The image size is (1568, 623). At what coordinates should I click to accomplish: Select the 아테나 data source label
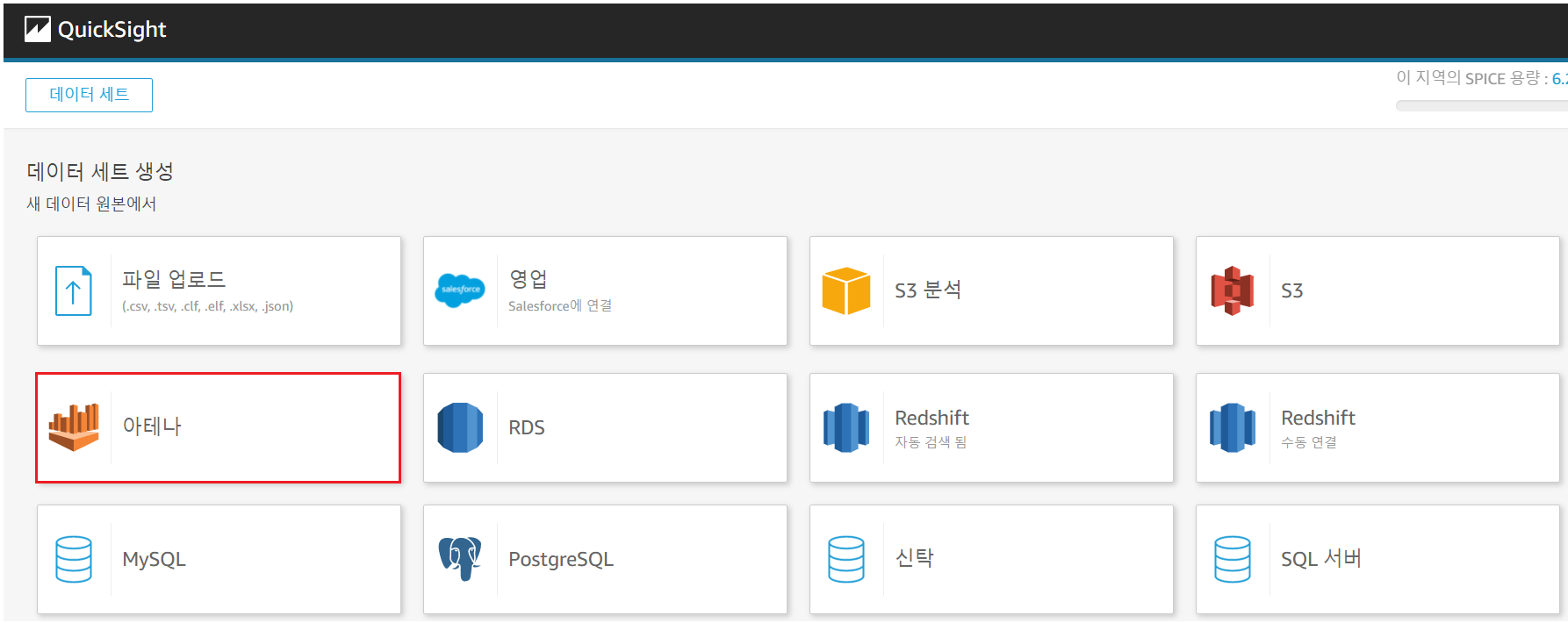(x=152, y=426)
